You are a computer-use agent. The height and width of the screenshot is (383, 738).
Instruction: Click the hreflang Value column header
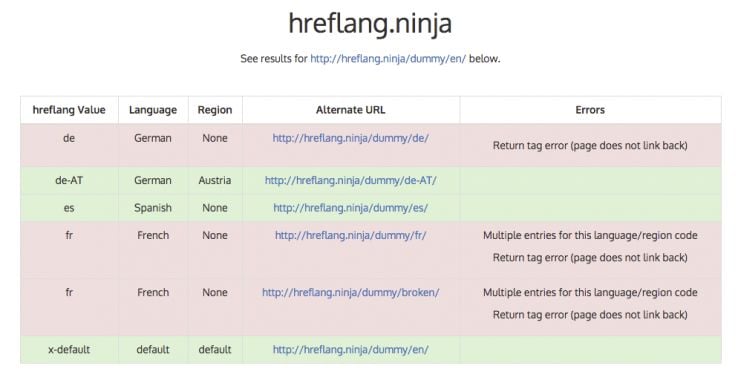pos(69,110)
